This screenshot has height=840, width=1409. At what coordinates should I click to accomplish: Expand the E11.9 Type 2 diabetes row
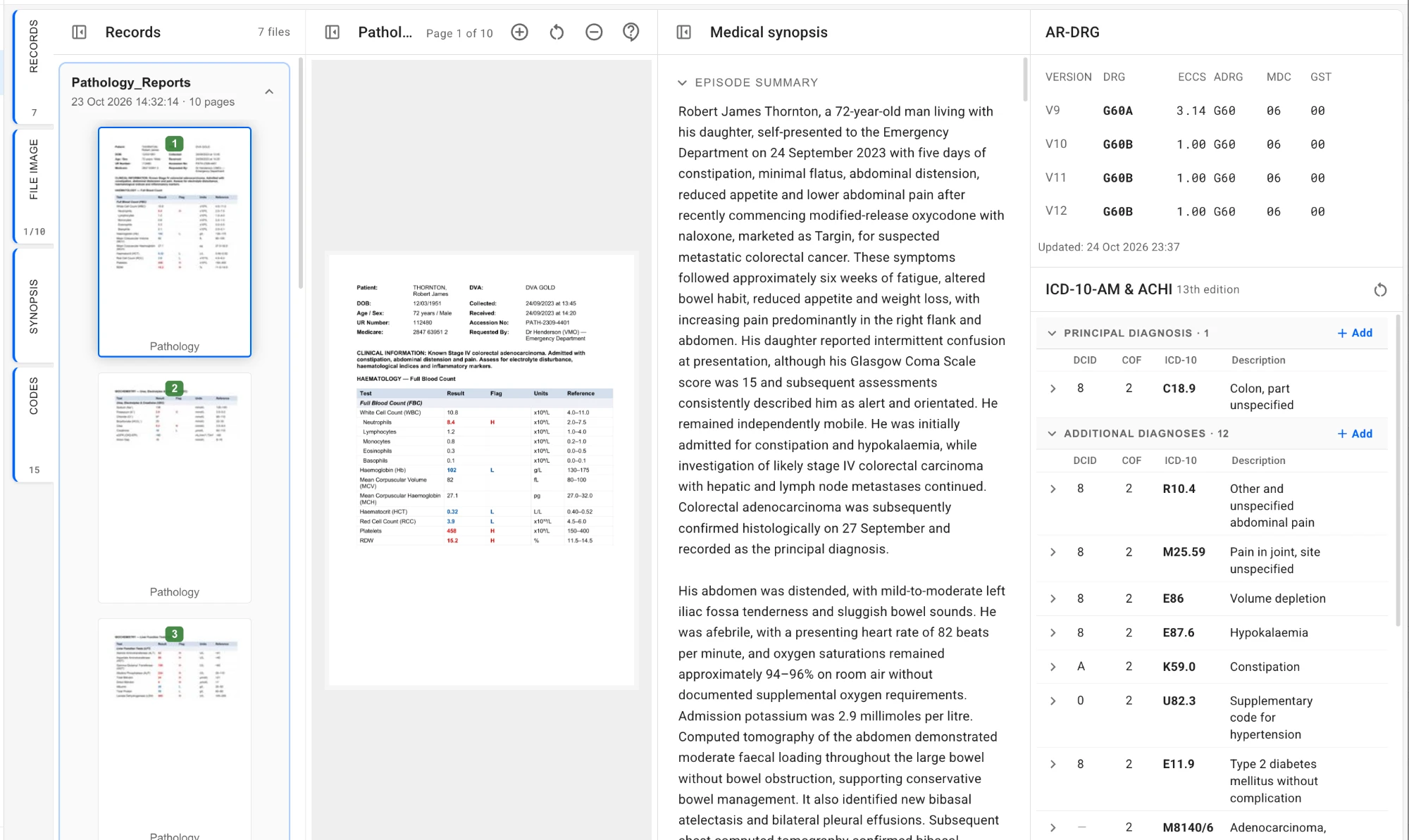(1053, 764)
